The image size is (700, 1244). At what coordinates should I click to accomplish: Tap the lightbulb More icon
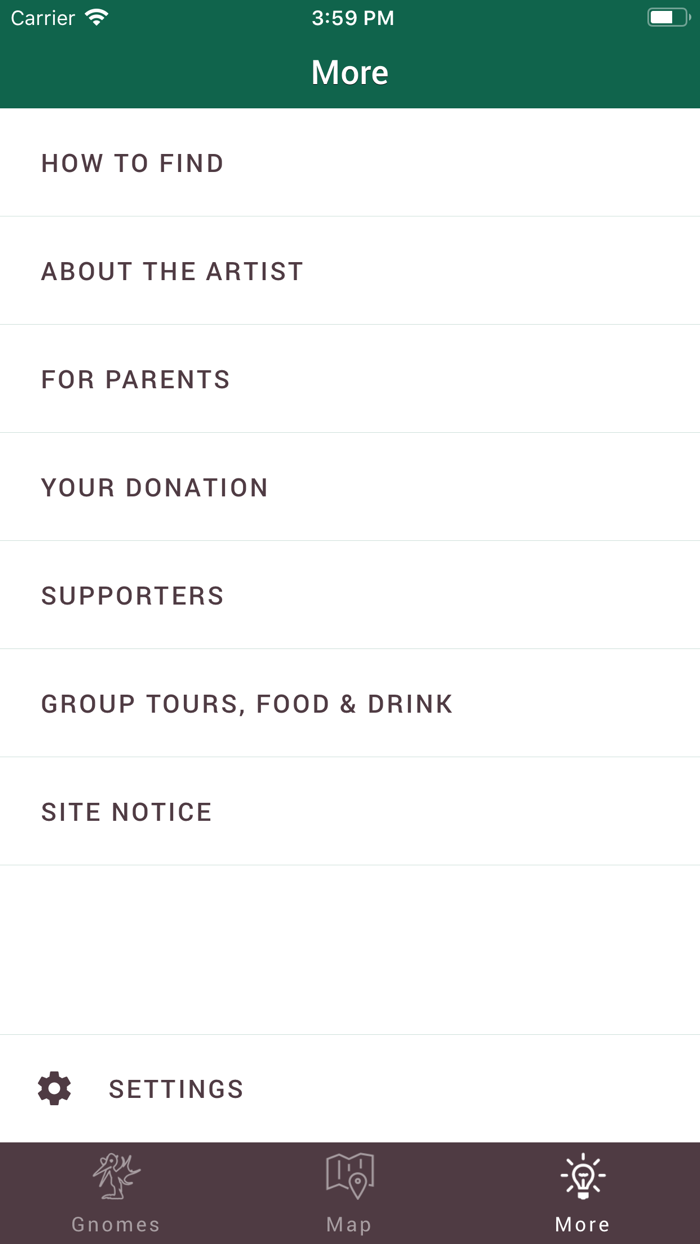pos(582,1176)
